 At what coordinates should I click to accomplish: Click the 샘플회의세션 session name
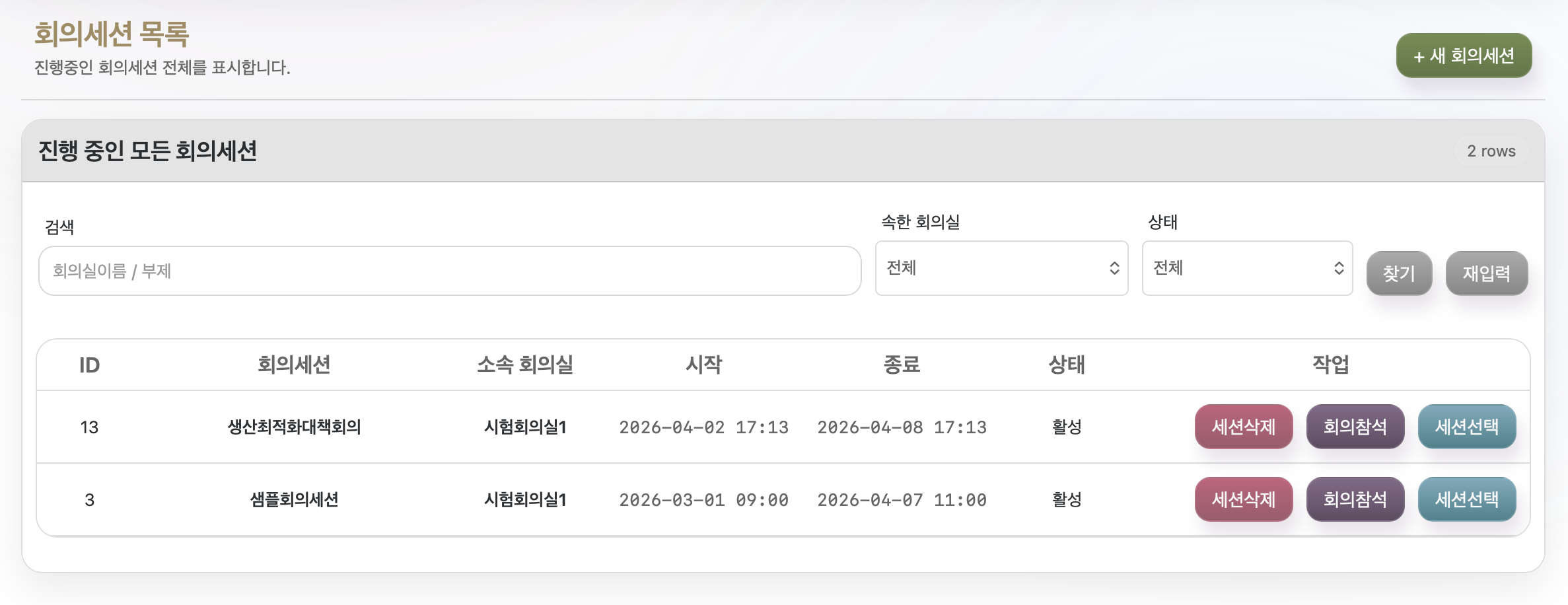point(294,499)
